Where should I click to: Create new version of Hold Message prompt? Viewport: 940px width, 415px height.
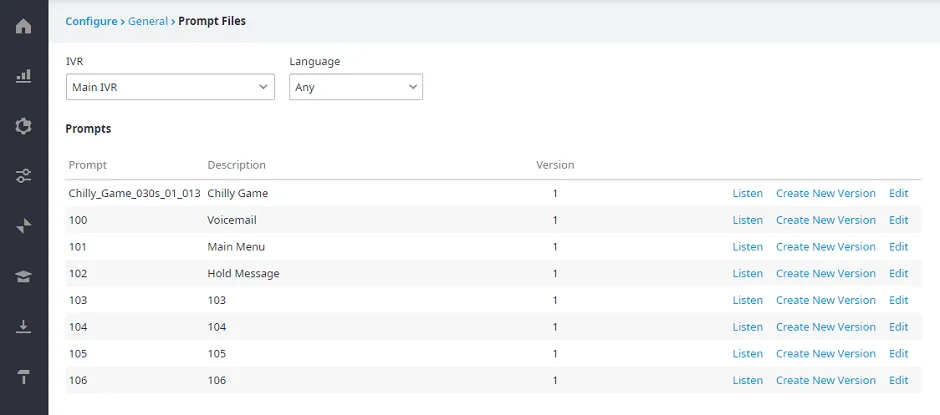tap(825, 273)
